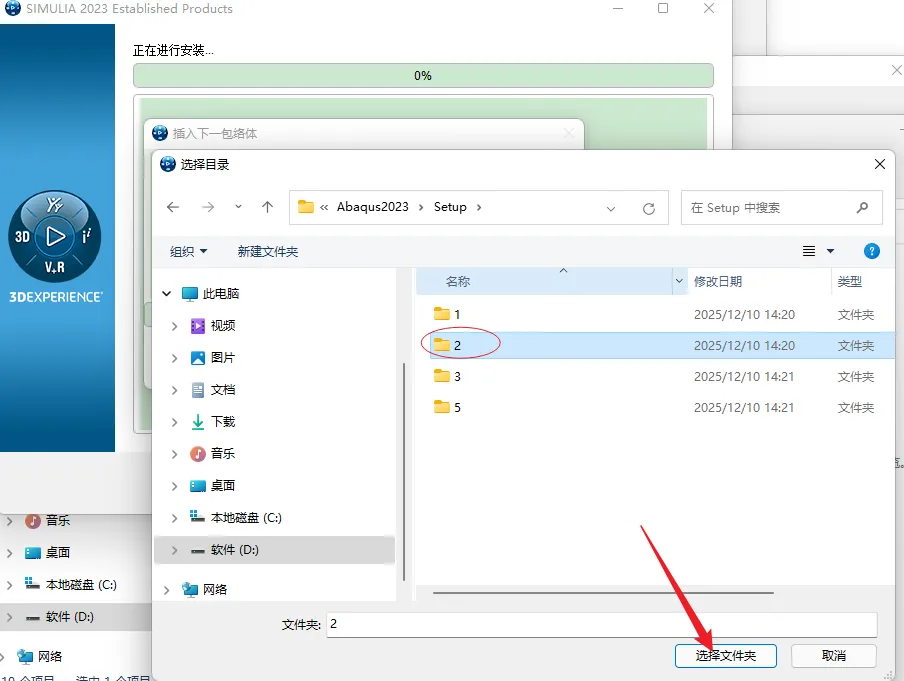Screen dimensions: 904x681
Task: Open the help question mark icon
Action: pyautogui.click(x=871, y=251)
